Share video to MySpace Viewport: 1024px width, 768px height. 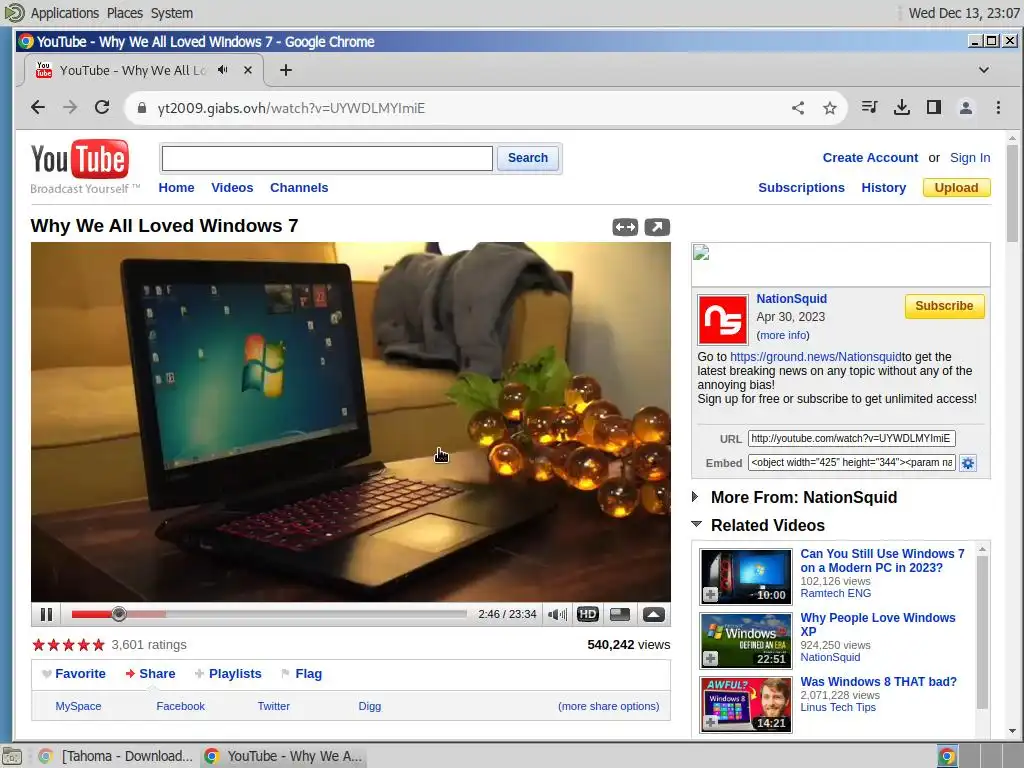coord(78,707)
